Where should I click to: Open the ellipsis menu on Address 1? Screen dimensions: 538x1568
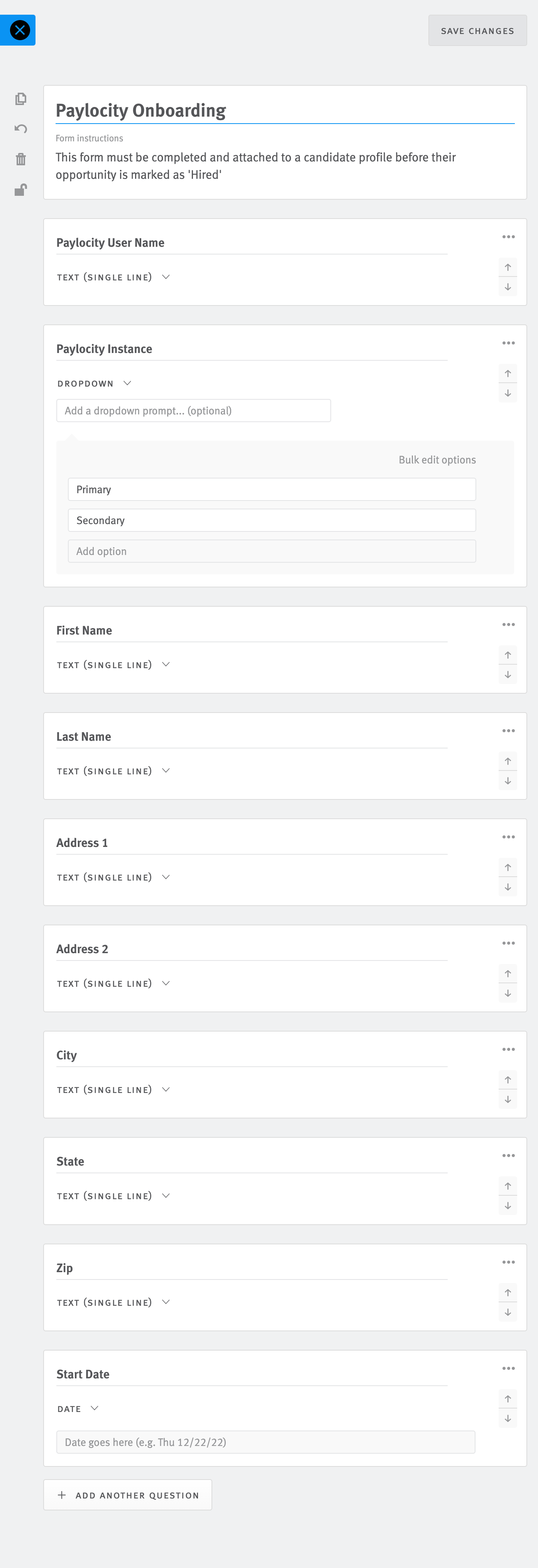pos(509,837)
